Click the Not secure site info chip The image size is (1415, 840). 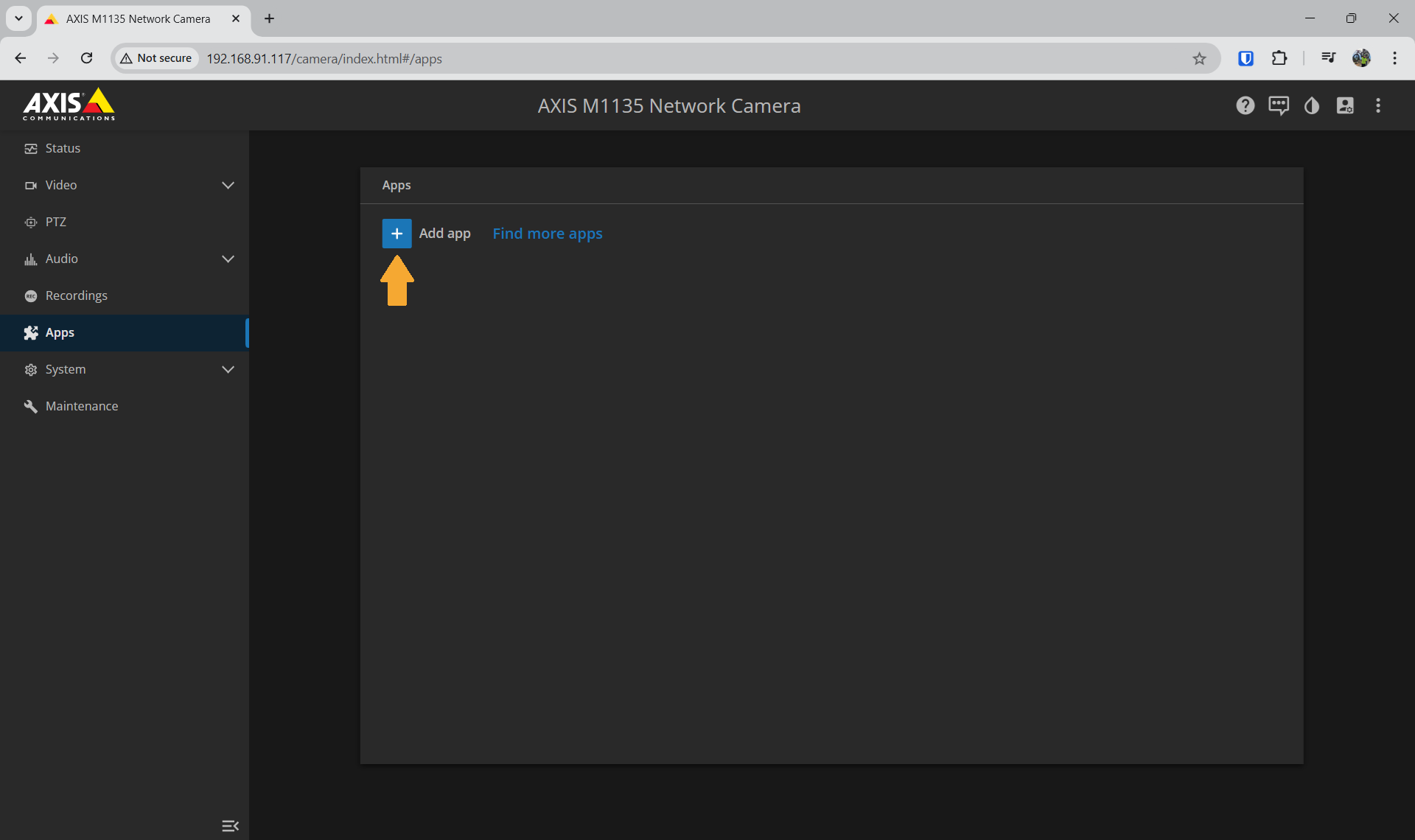[x=156, y=58]
